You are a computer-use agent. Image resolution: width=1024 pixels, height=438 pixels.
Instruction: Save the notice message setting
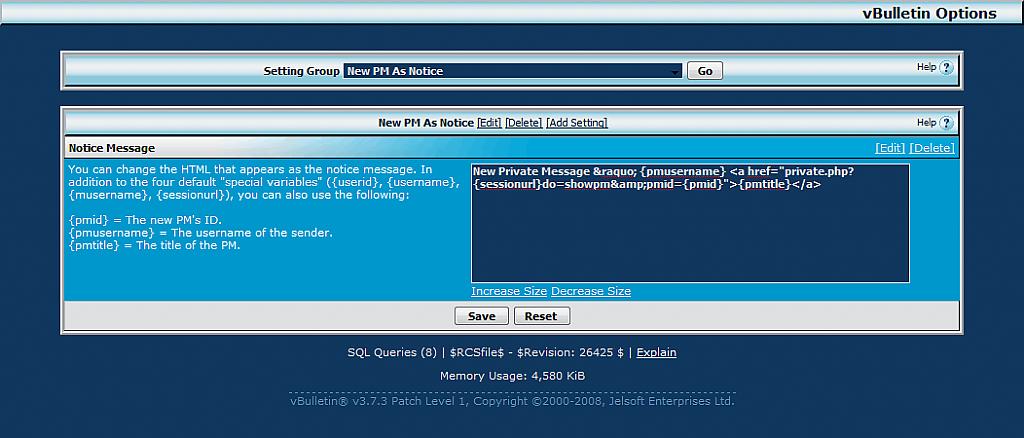481,316
